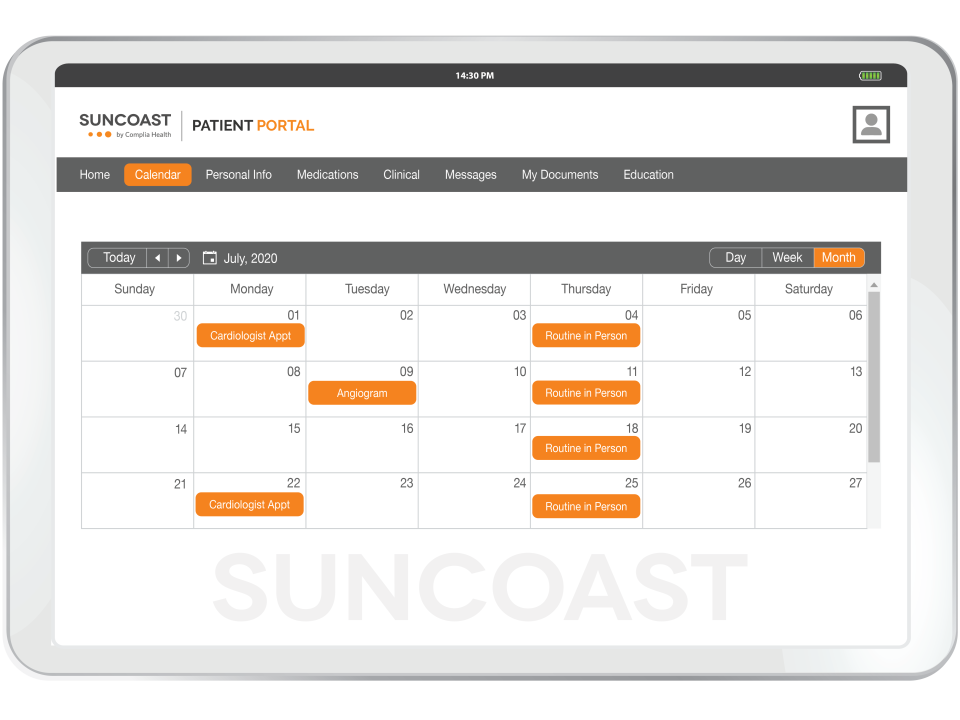Open the Suncoast logo
The image size is (960, 720).
pyautogui.click(x=124, y=124)
